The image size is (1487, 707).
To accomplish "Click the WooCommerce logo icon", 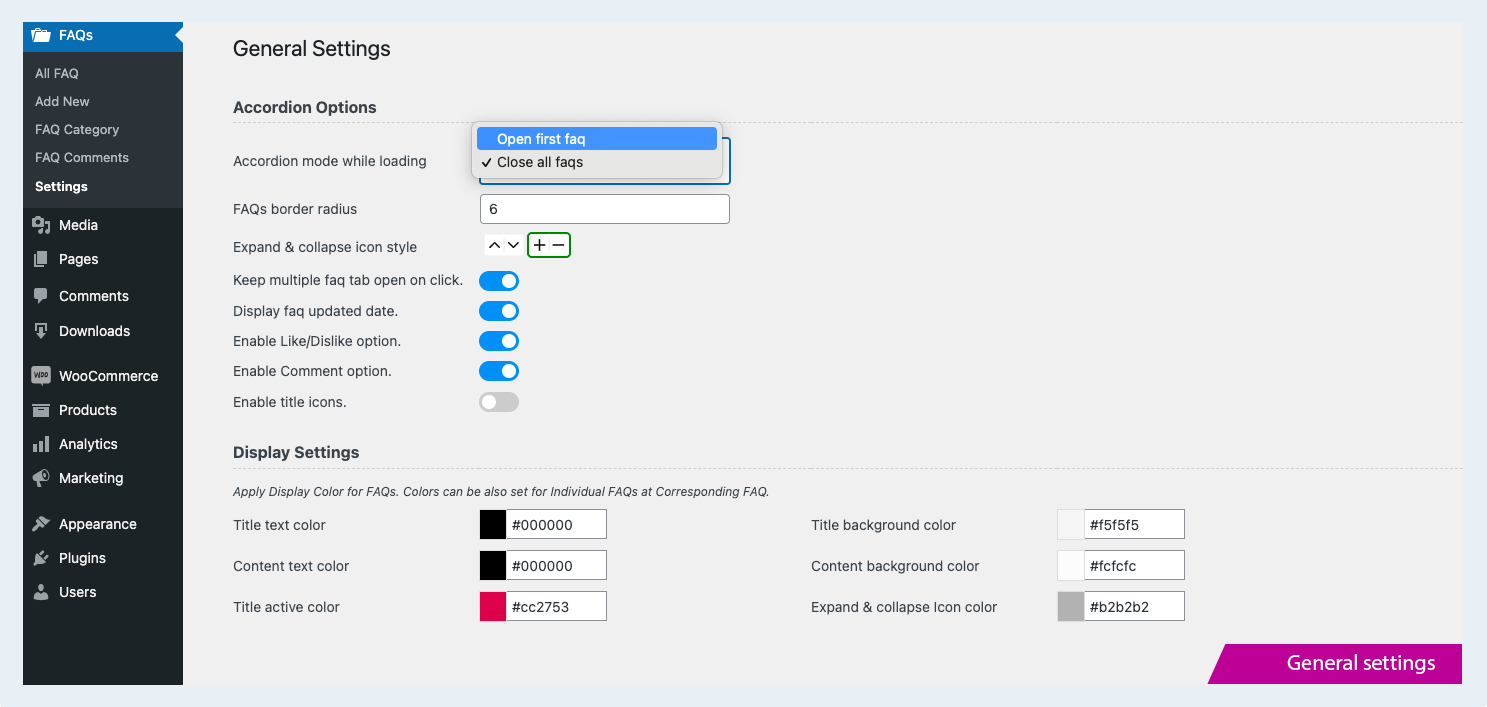I will pyautogui.click(x=41, y=376).
